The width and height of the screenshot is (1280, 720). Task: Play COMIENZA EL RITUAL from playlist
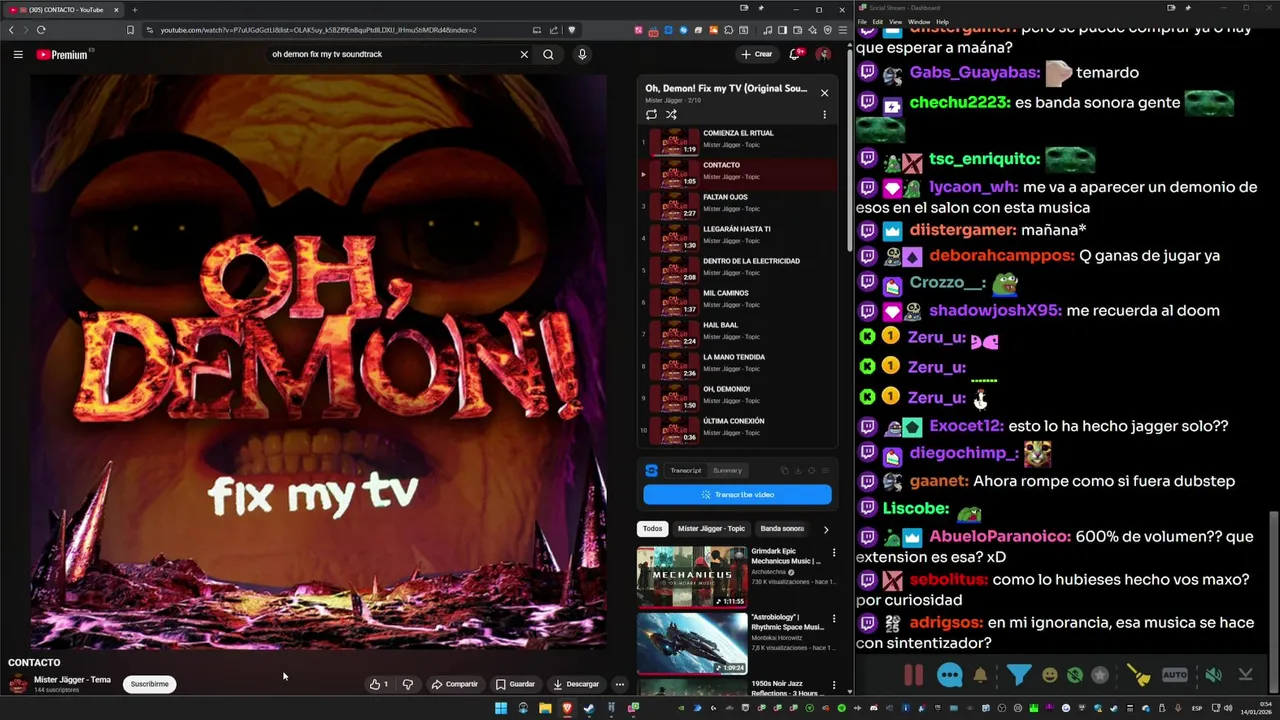click(x=737, y=142)
